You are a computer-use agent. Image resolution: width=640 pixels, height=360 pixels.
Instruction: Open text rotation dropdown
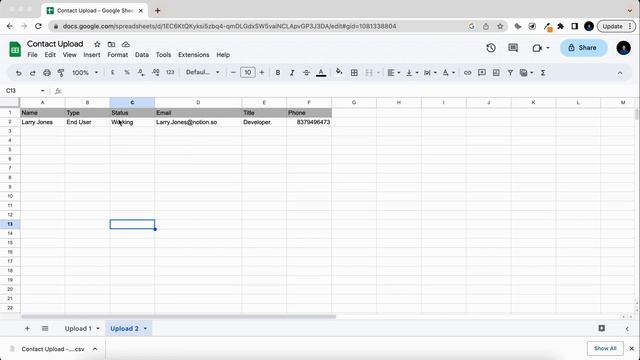tap(449, 73)
